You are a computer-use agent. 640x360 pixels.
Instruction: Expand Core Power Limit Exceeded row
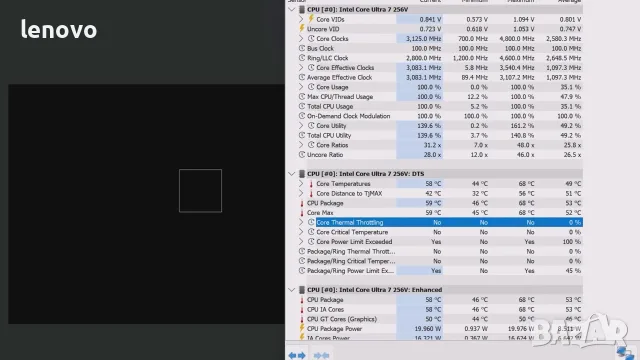(x=301, y=242)
